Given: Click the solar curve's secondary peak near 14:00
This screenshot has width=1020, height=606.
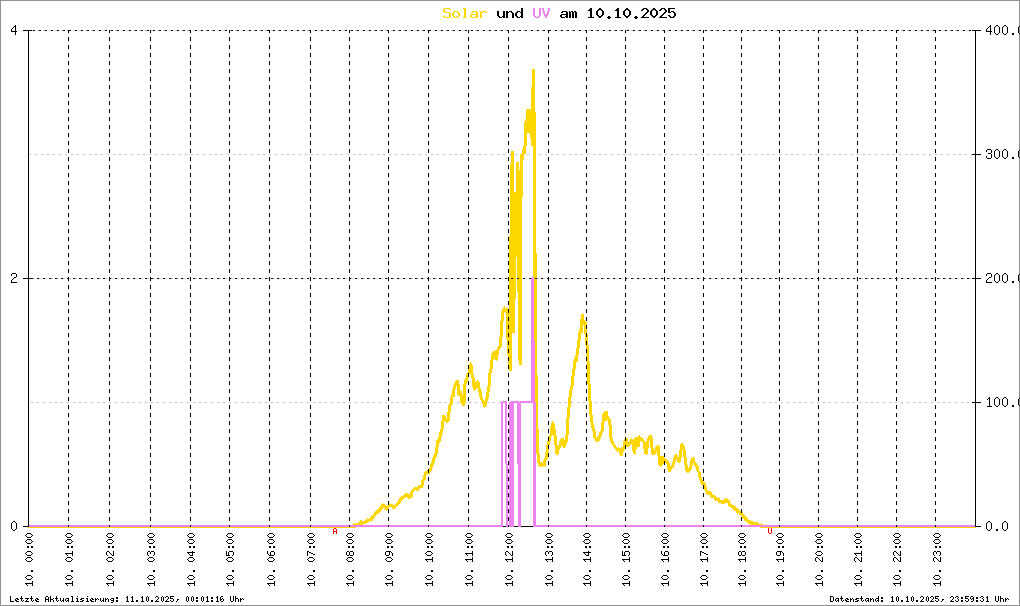Looking at the screenshot, I should tap(582, 318).
